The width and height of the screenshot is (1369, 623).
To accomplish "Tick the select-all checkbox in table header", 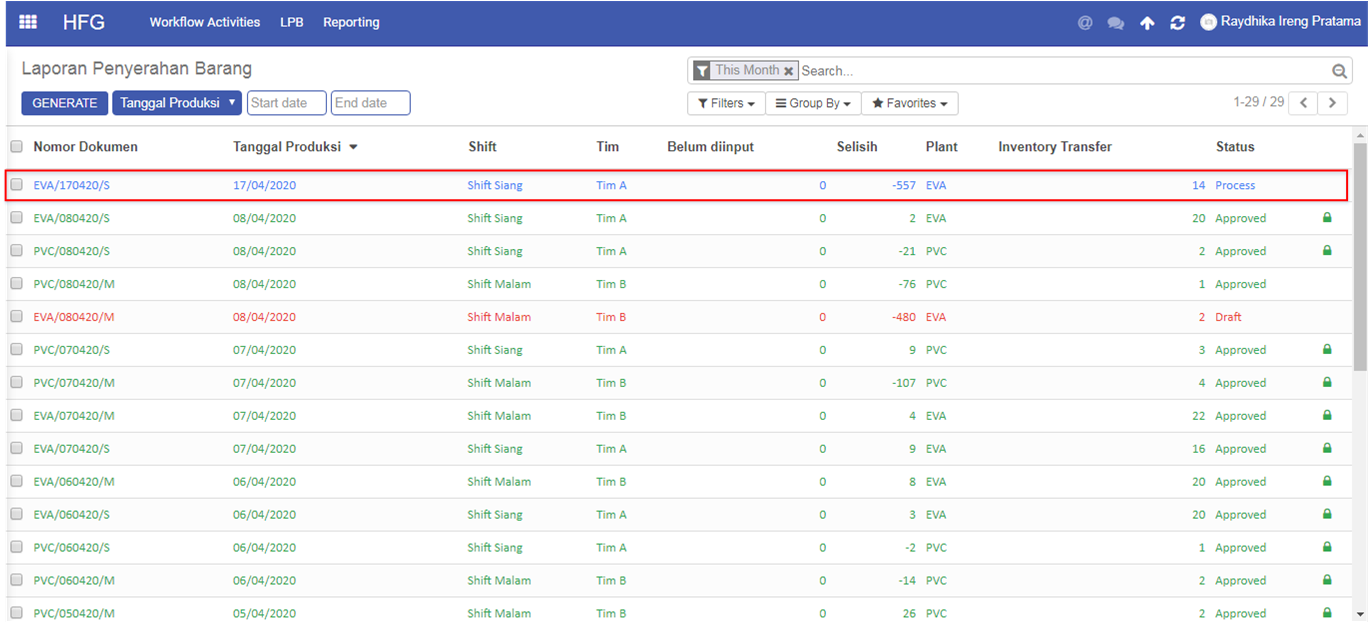I will [x=17, y=147].
